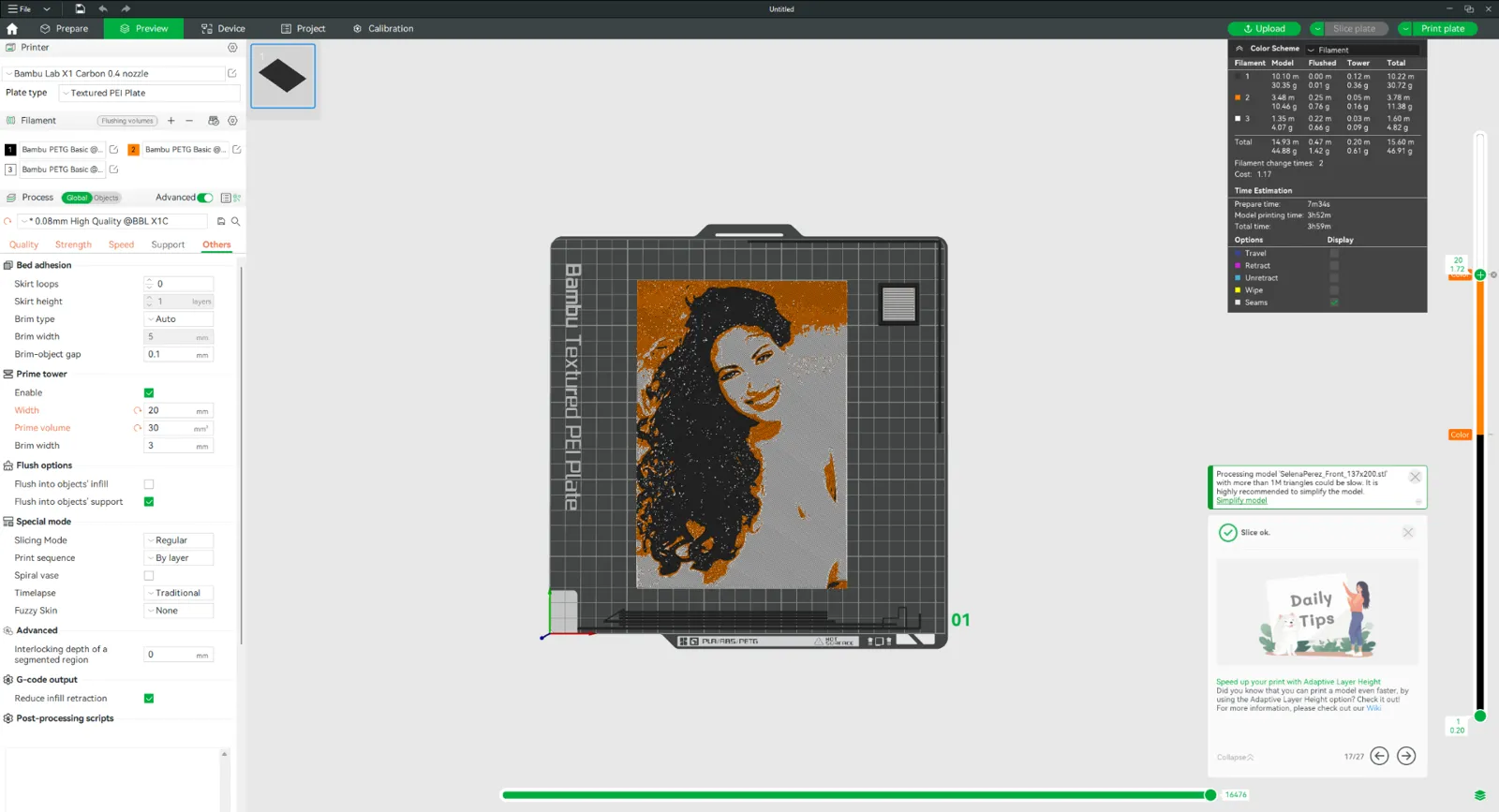The width and height of the screenshot is (1499, 812).
Task: Uncheck Reduce infill retraction
Action: [x=149, y=699]
